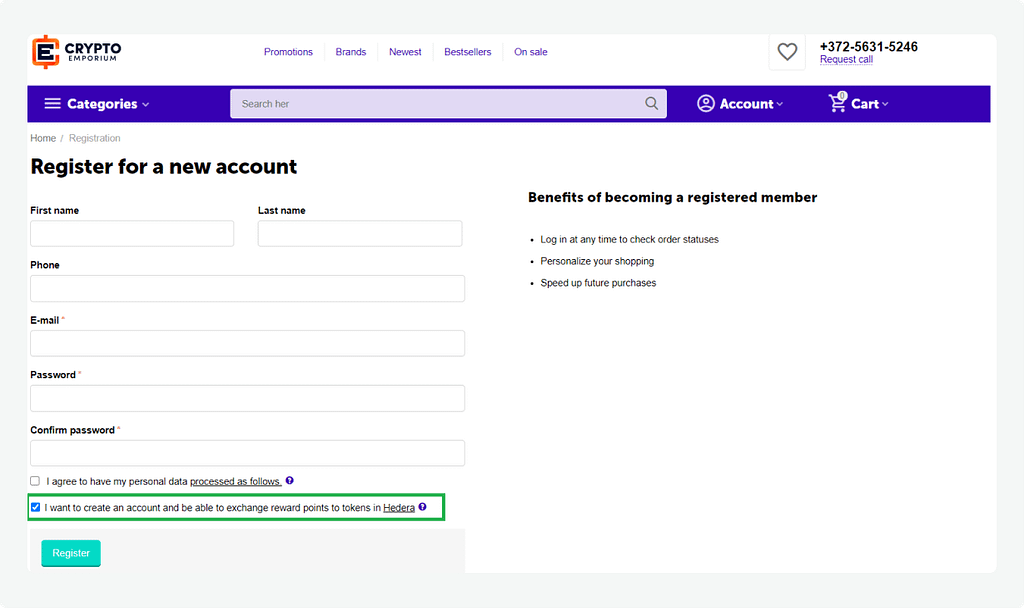The height and width of the screenshot is (608, 1024).
Task: Open the Promotions menu item
Action: tap(288, 52)
